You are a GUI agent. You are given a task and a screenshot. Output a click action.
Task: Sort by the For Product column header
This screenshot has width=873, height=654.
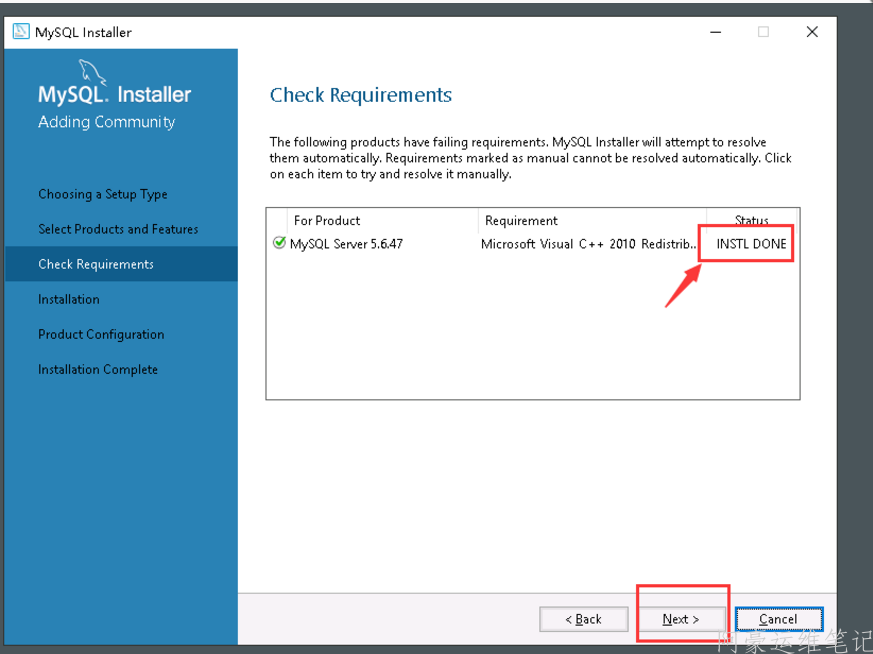327,220
